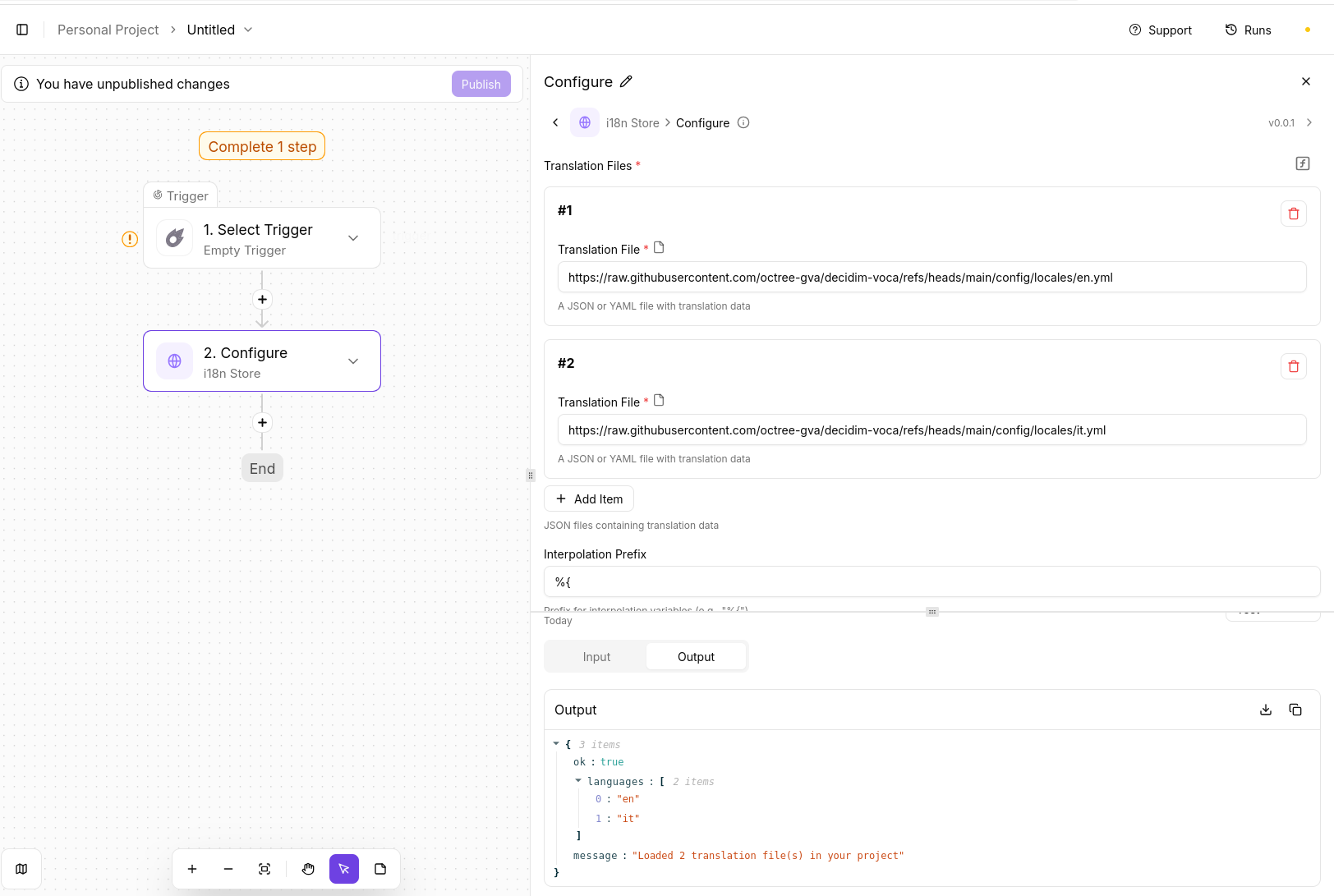Screen dimensions: 1334x896
Task: Select the pointer cursor tool
Action: click(x=344, y=869)
